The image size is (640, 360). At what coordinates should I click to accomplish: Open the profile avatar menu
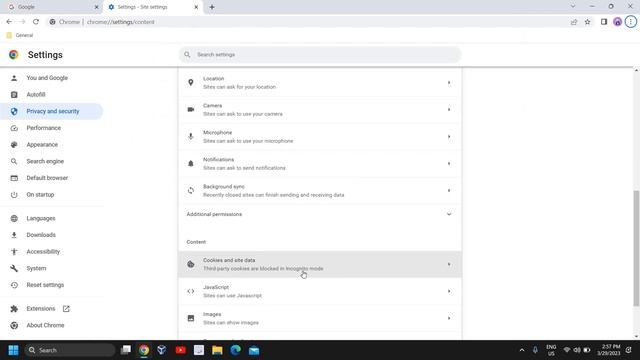pyautogui.click(x=617, y=22)
